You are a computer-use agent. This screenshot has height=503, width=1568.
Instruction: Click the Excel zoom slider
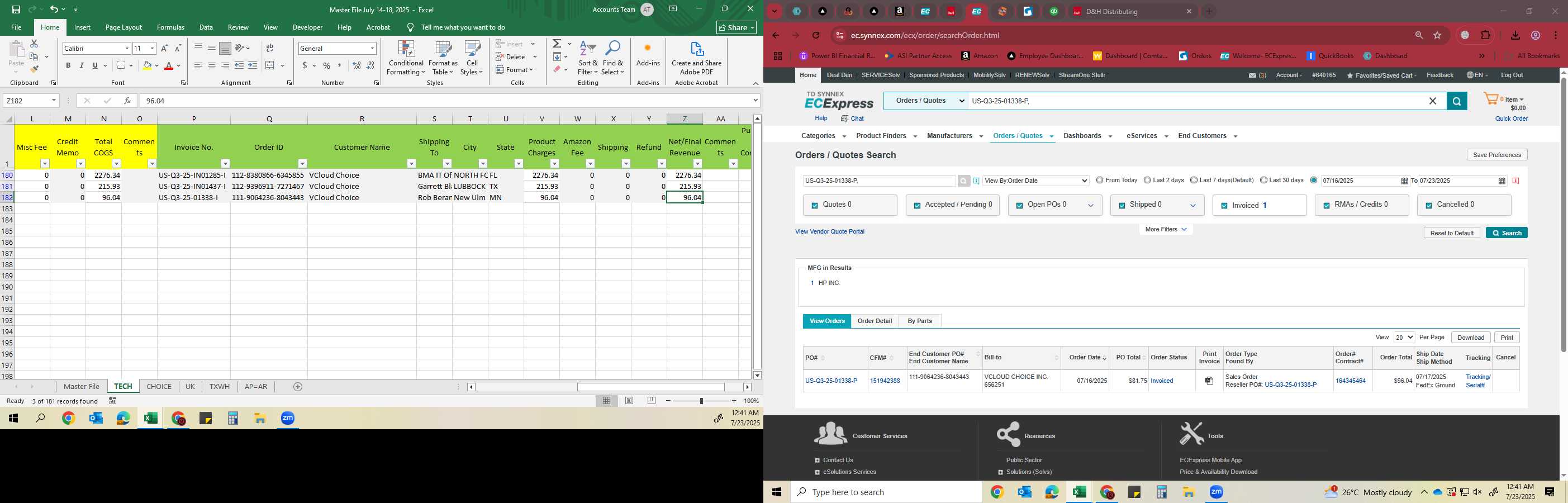[701, 401]
